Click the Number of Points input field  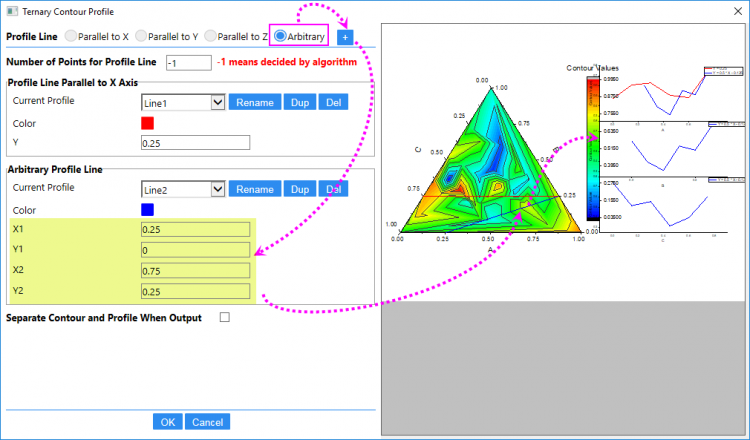tap(189, 63)
